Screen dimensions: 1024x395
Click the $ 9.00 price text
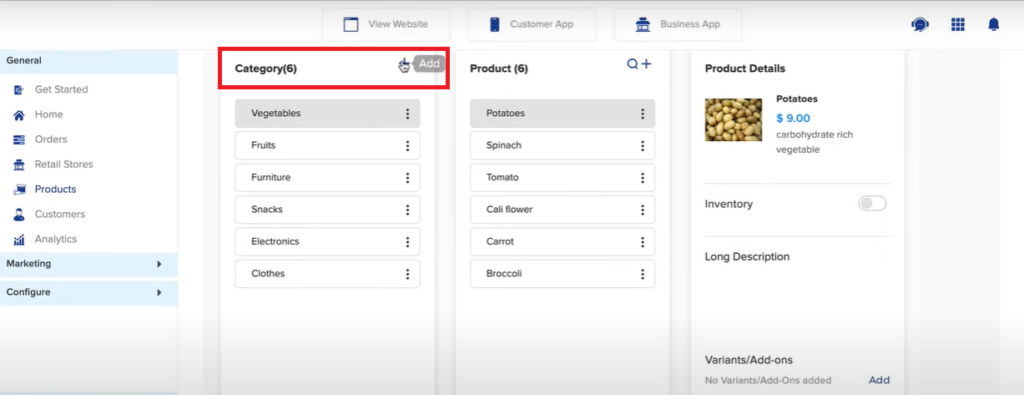pos(793,118)
